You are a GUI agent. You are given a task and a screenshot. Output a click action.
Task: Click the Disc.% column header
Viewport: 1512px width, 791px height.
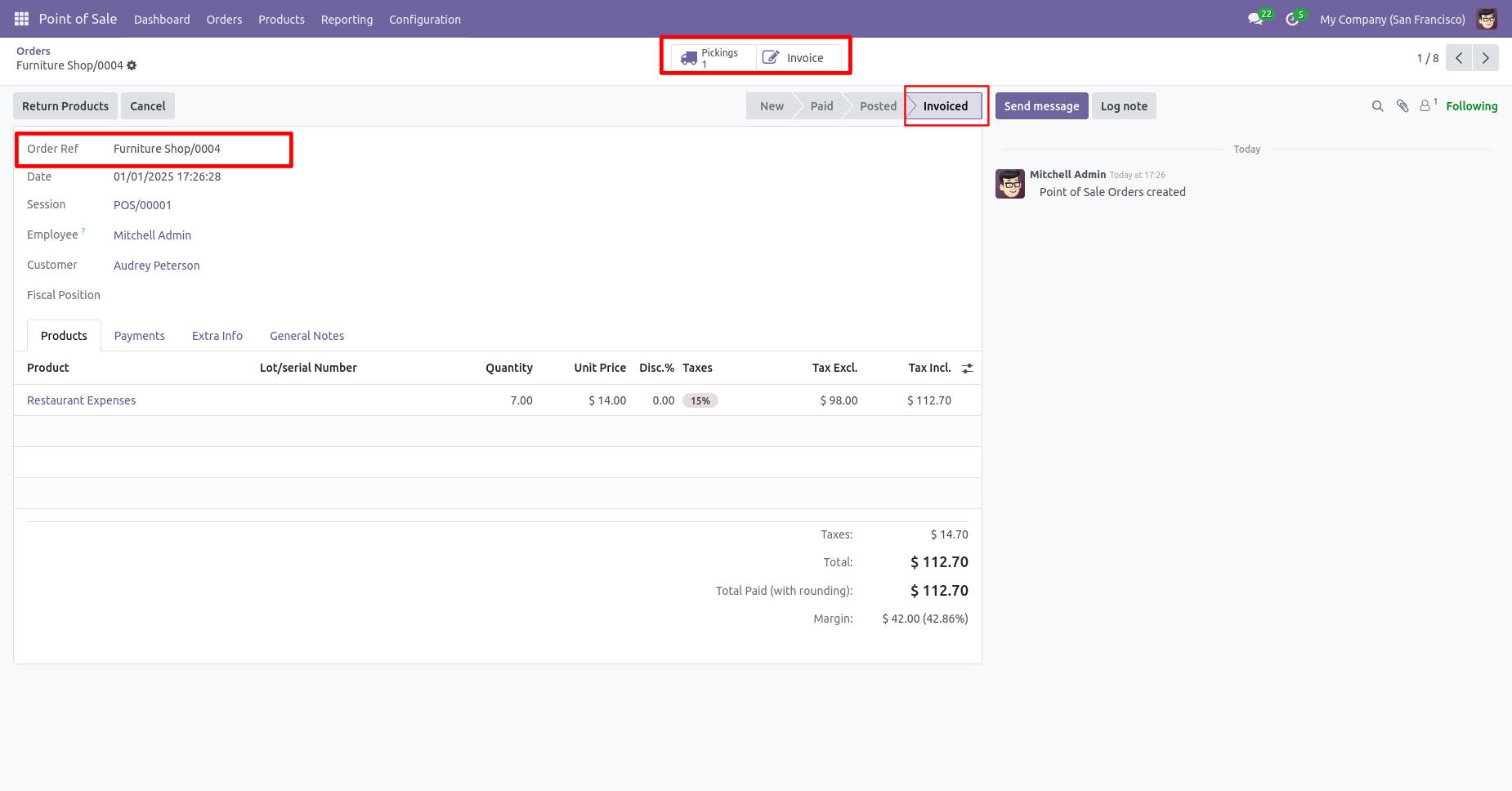pos(656,368)
